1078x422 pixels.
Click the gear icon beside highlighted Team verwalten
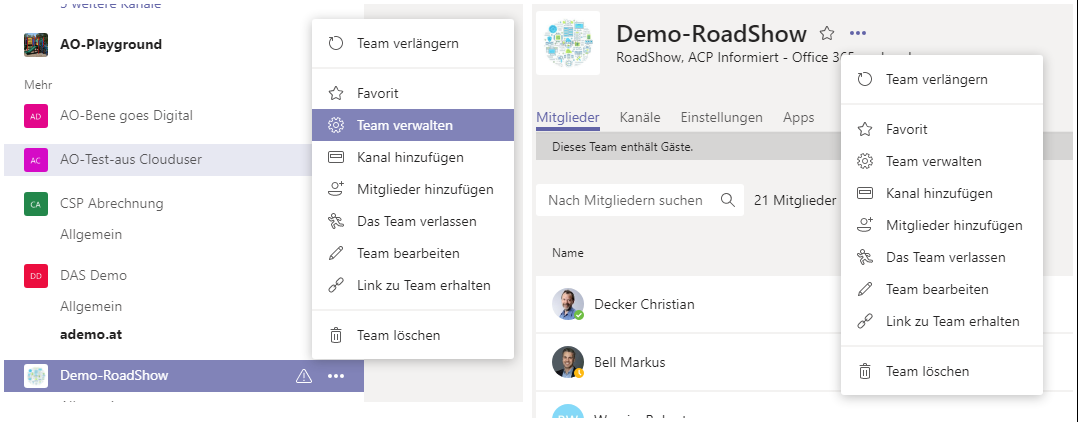pyautogui.click(x=336, y=125)
